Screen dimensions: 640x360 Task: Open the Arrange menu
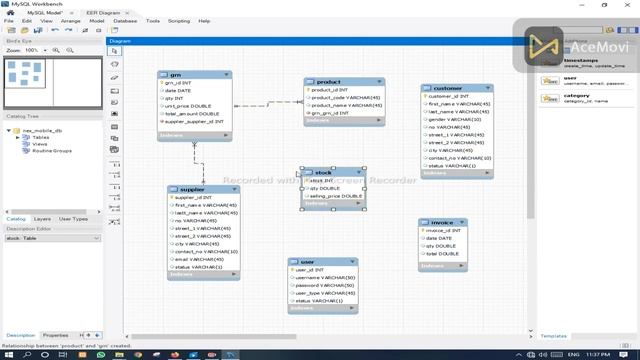pyautogui.click(x=71, y=21)
